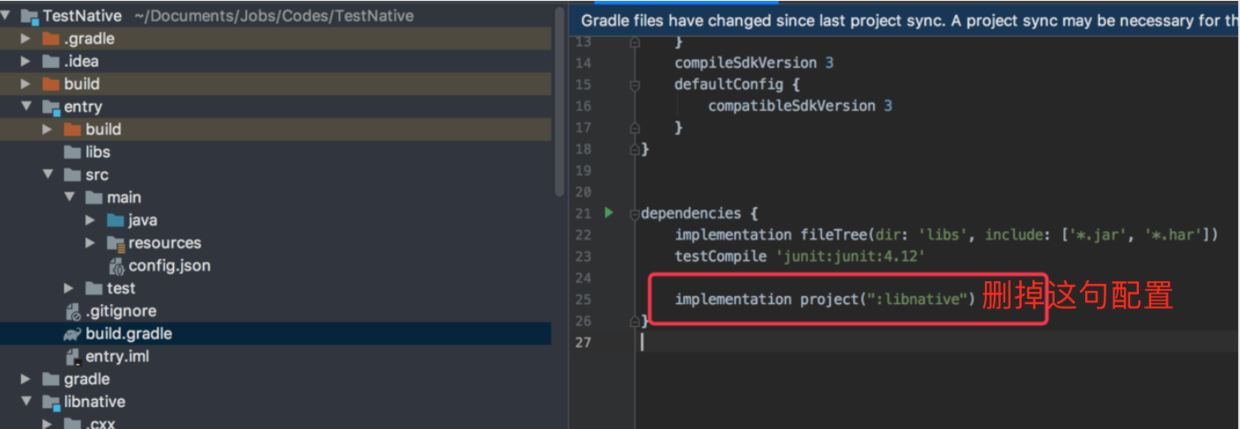The image size is (1240, 429).
Task: Click the entry.iml file icon
Action: [72, 357]
